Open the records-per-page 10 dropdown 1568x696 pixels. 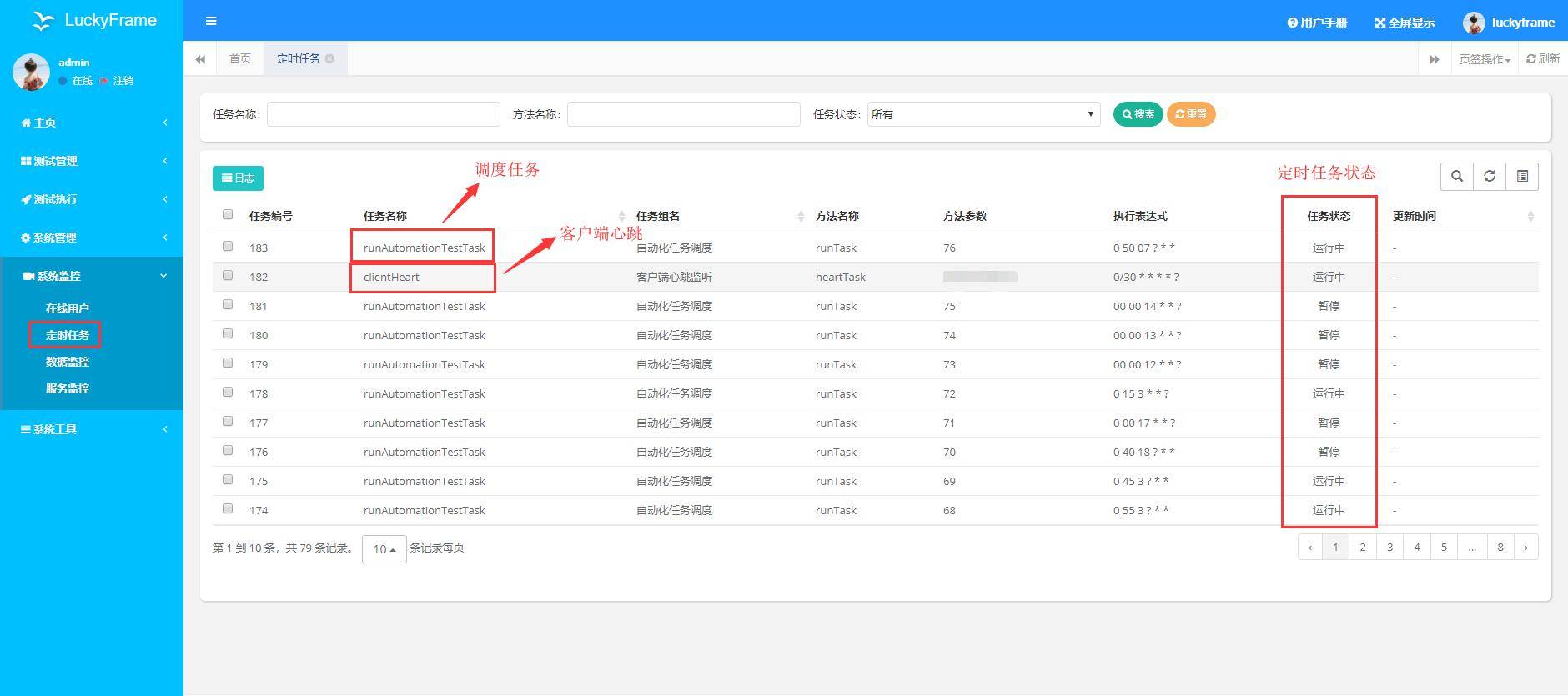(x=384, y=548)
